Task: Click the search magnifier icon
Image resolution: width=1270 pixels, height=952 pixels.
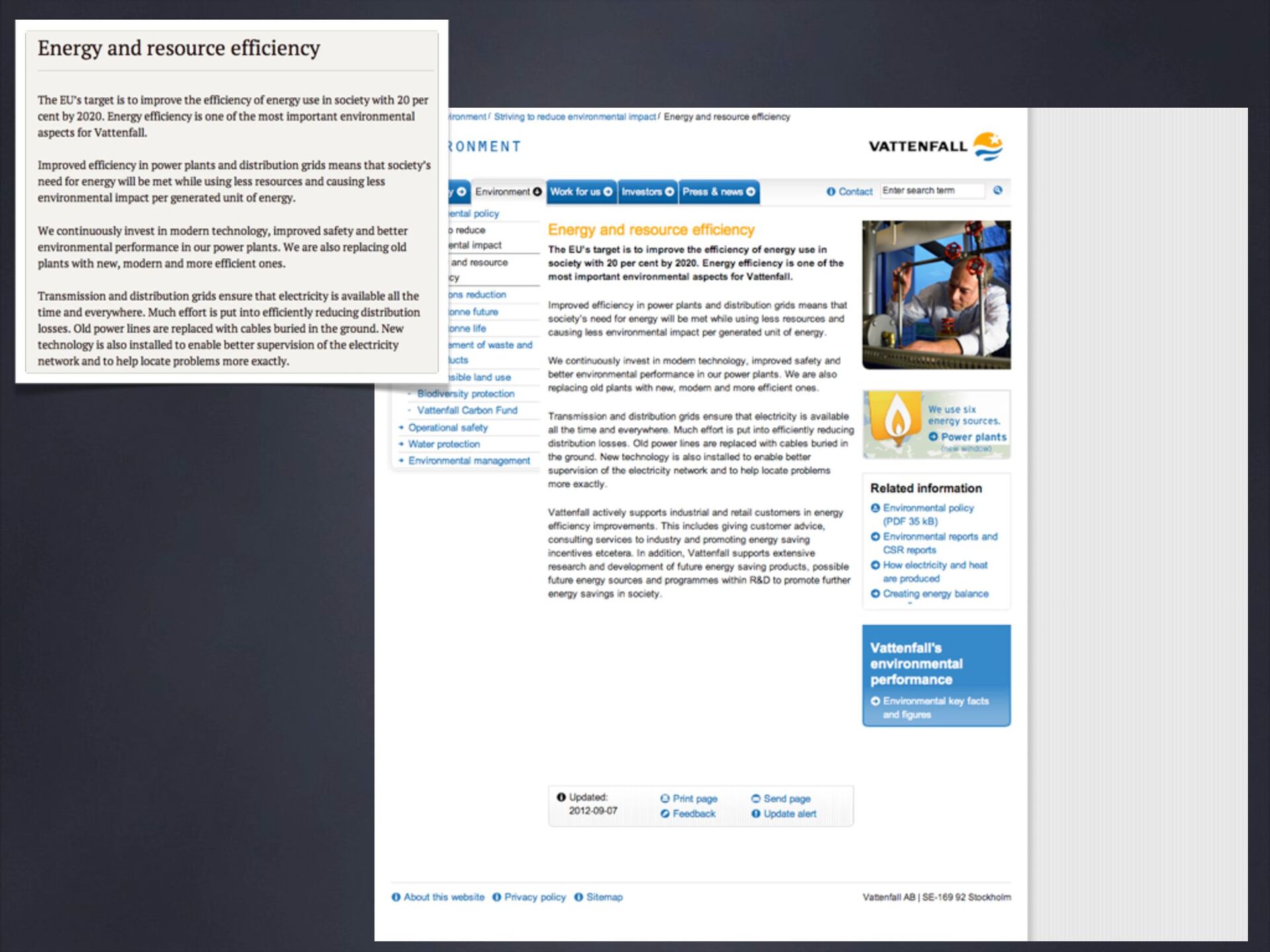Action: [x=997, y=190]
